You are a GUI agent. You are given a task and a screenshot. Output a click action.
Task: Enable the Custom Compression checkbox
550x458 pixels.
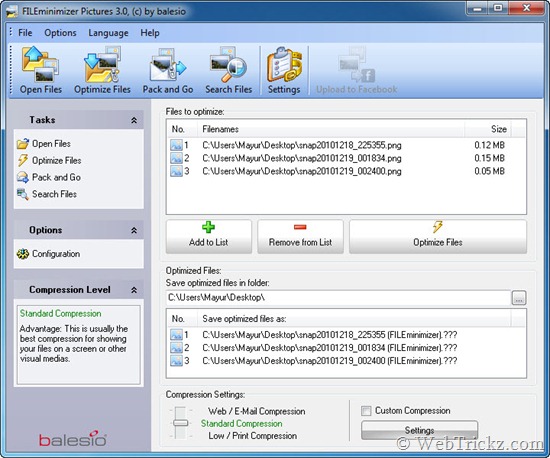click(x=366, y=411)
